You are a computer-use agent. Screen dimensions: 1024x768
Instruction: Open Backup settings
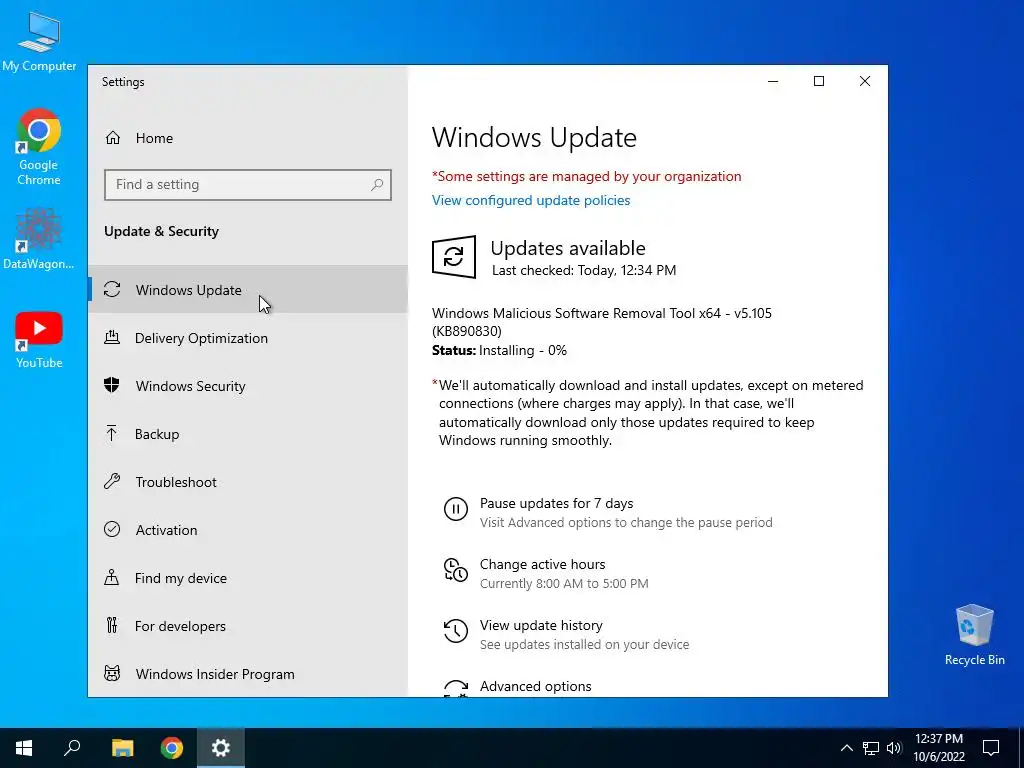(x=248, y=434)
